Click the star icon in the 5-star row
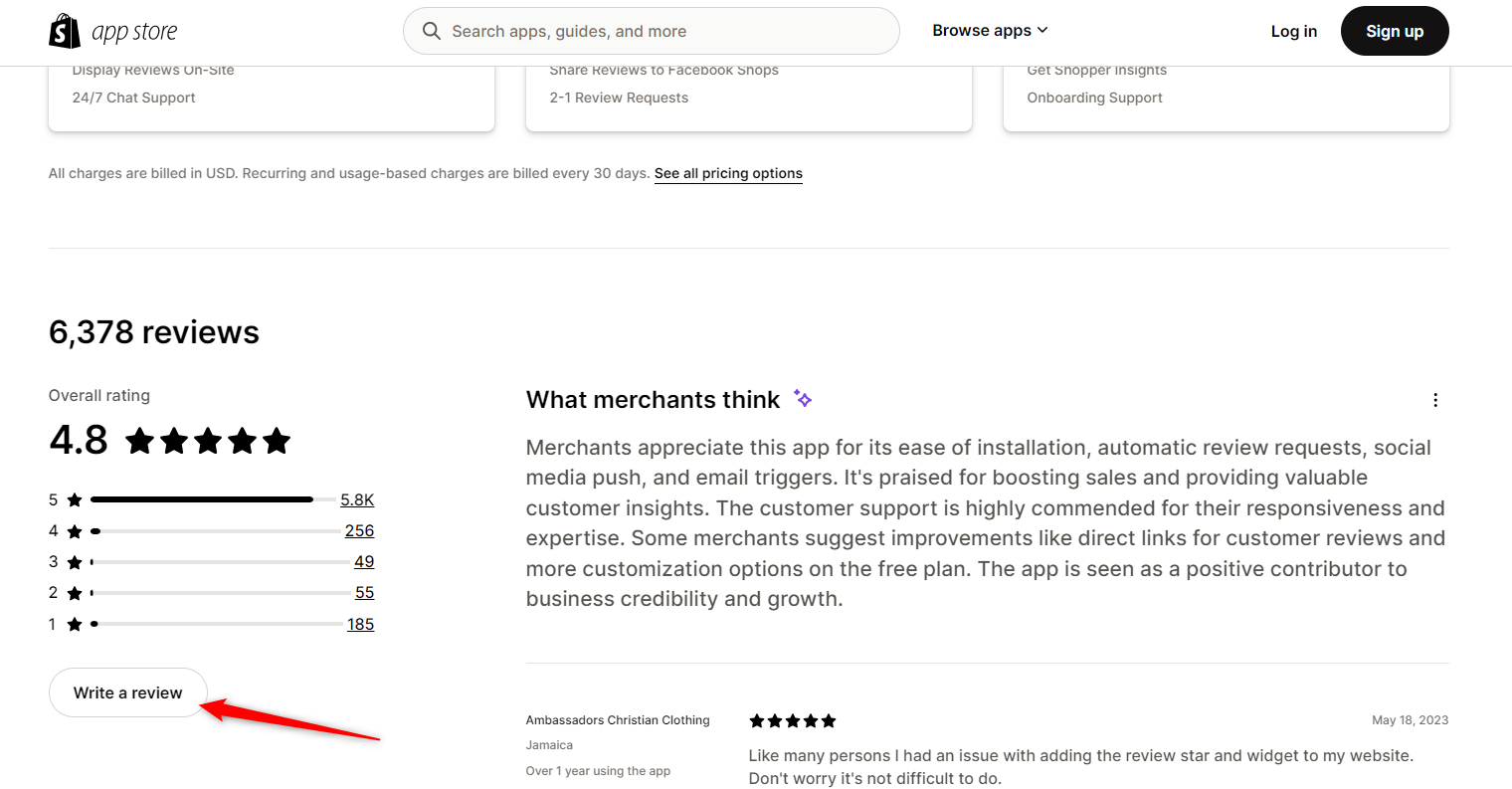 [75, 499]
